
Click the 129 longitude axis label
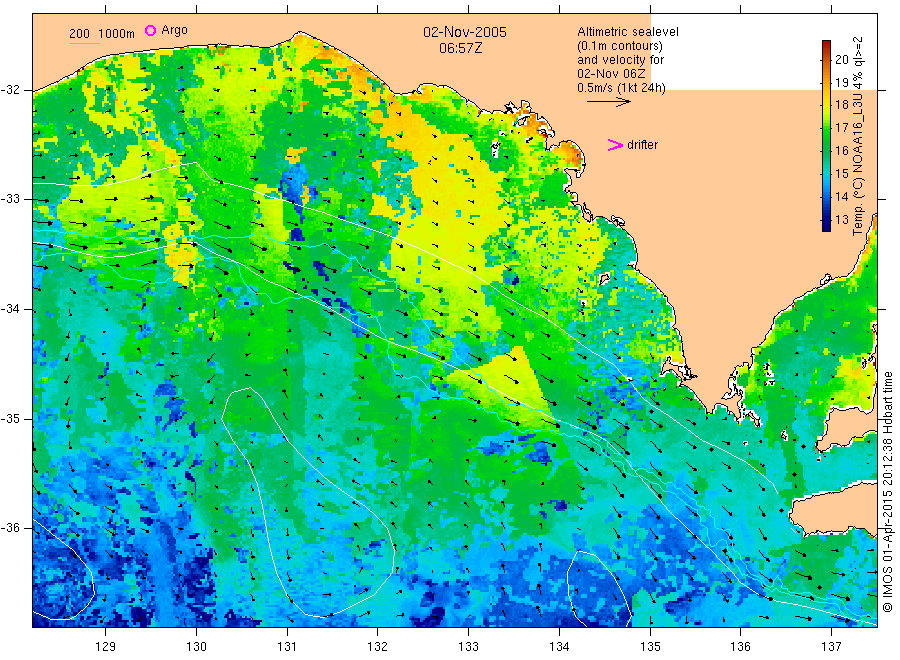click(x=106, y=647)
